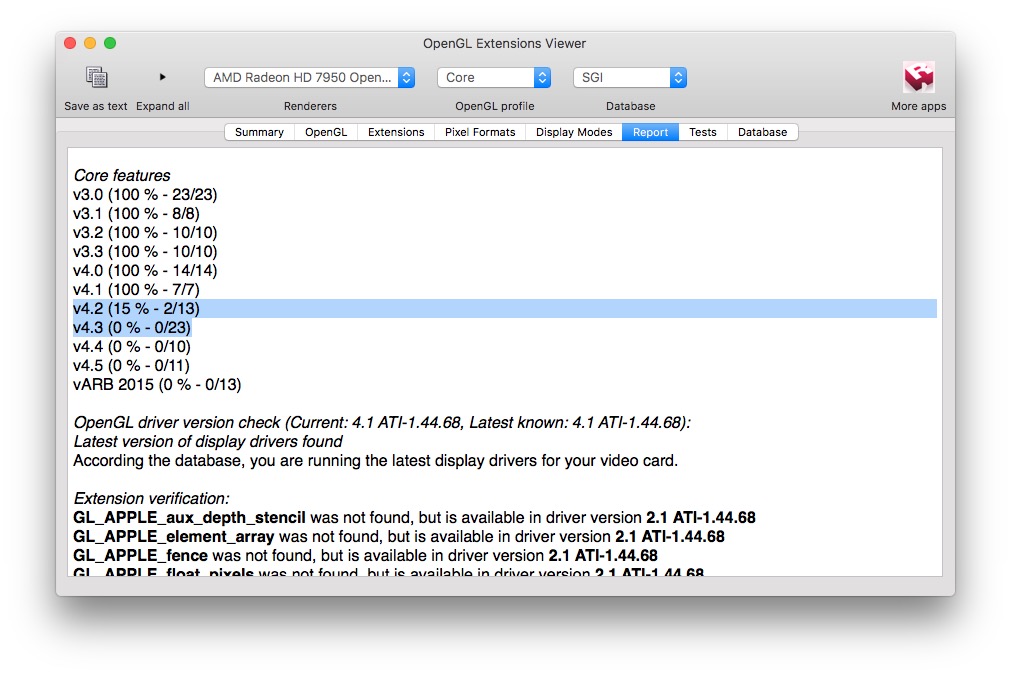Open the Database SGI dropdown
Viewport: 1011px width, 676px height.
630,77
